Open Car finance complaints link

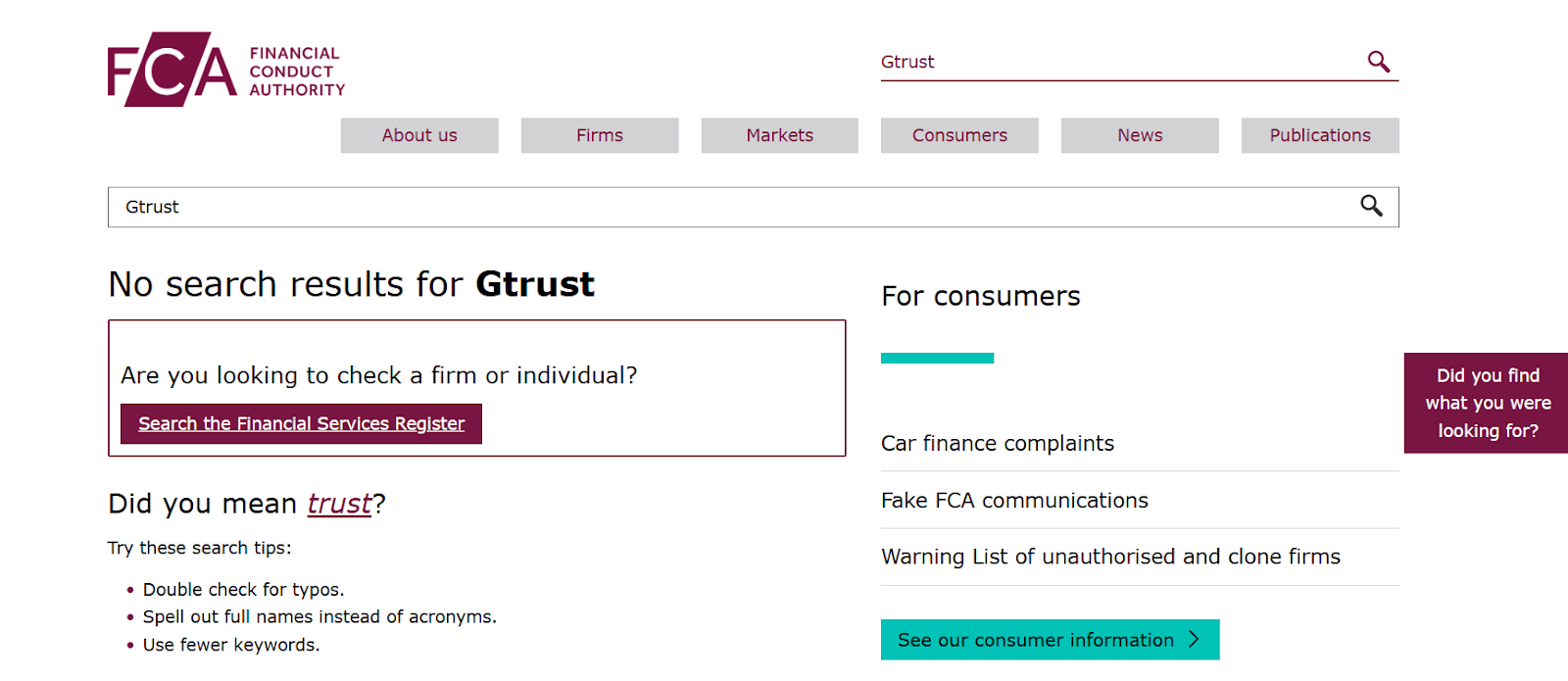tap(998, 443)
